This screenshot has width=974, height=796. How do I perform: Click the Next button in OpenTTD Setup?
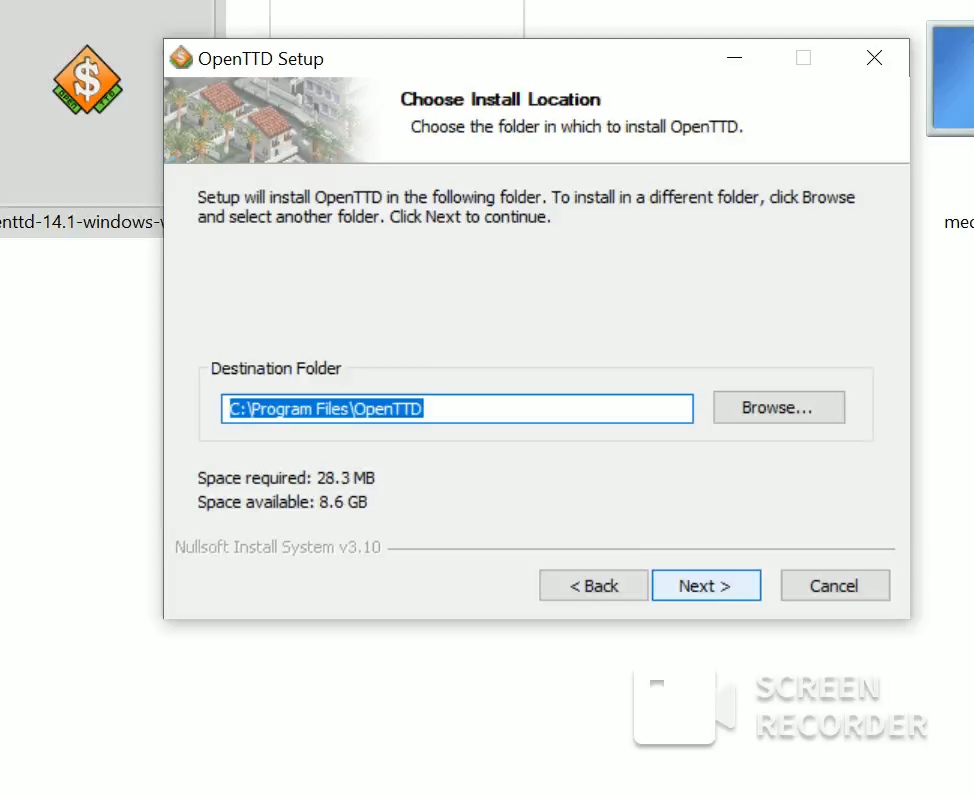[x=706, y=585]
